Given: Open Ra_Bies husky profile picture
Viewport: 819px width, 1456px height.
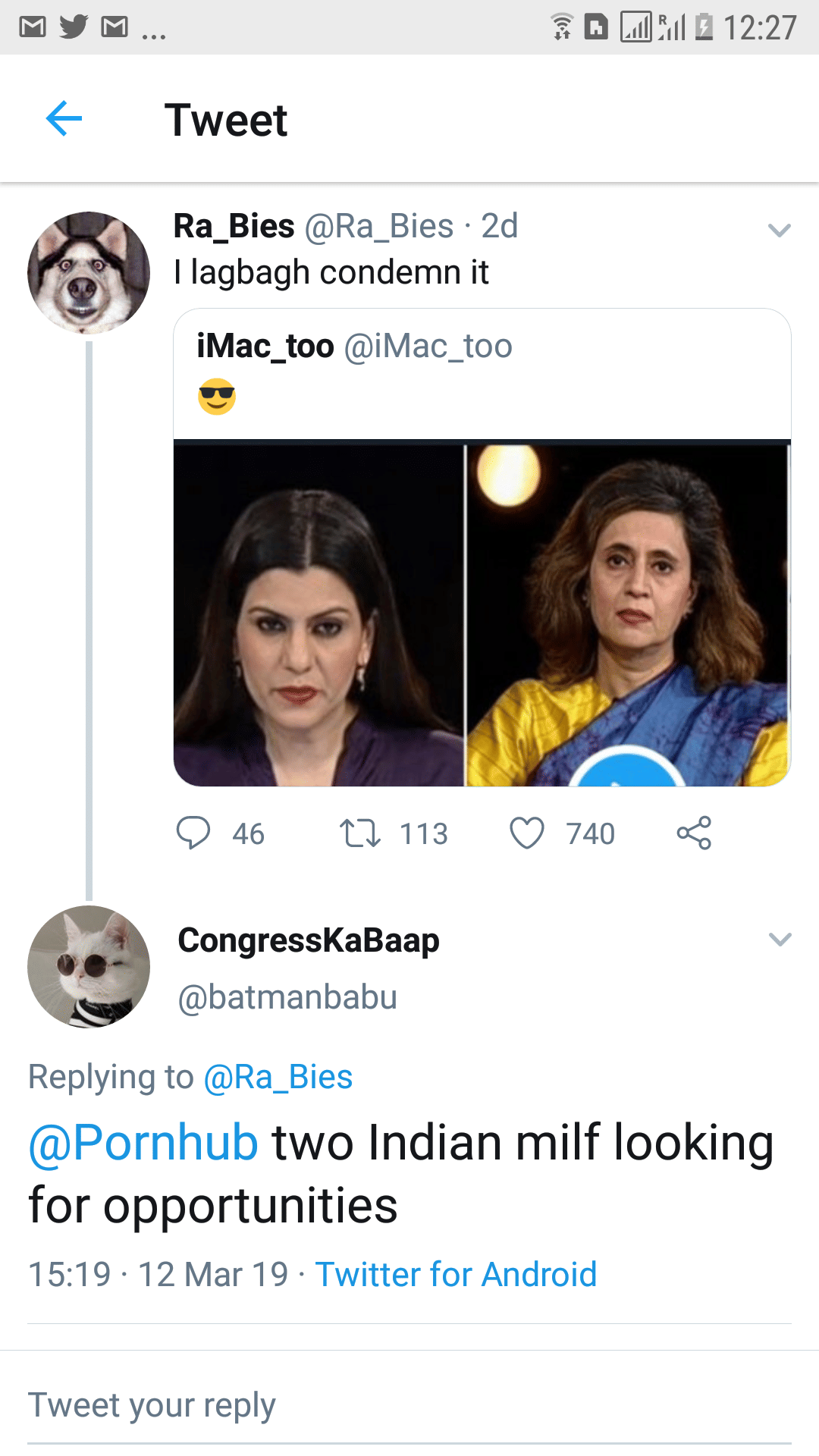Looking at the screenshot, I should (89, 273).
